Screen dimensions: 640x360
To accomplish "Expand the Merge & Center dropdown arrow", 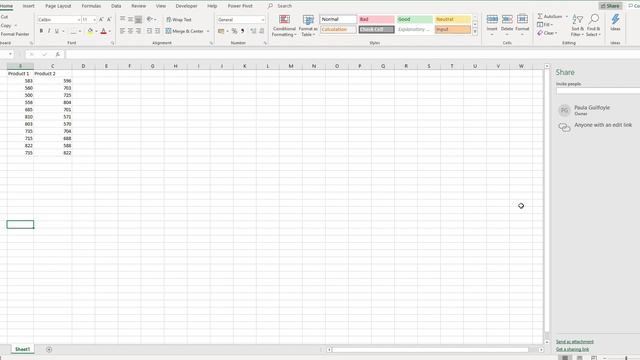I will tap(208, 31).
